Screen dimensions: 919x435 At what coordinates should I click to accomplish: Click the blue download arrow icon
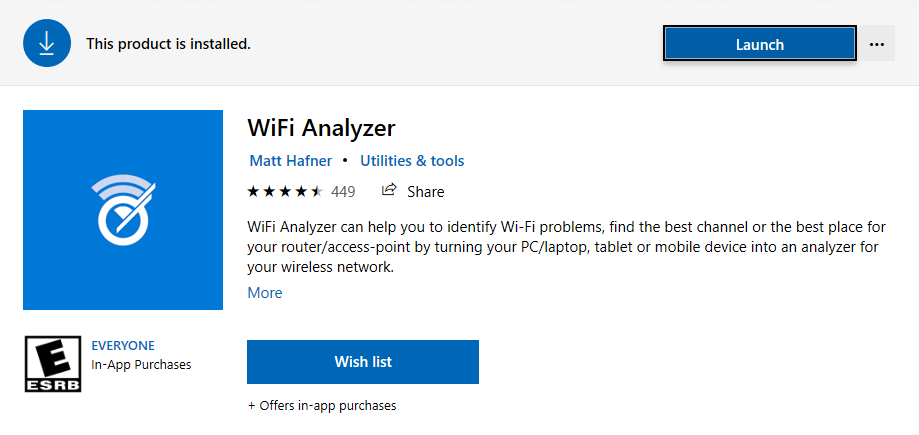(x=47, y=43)
